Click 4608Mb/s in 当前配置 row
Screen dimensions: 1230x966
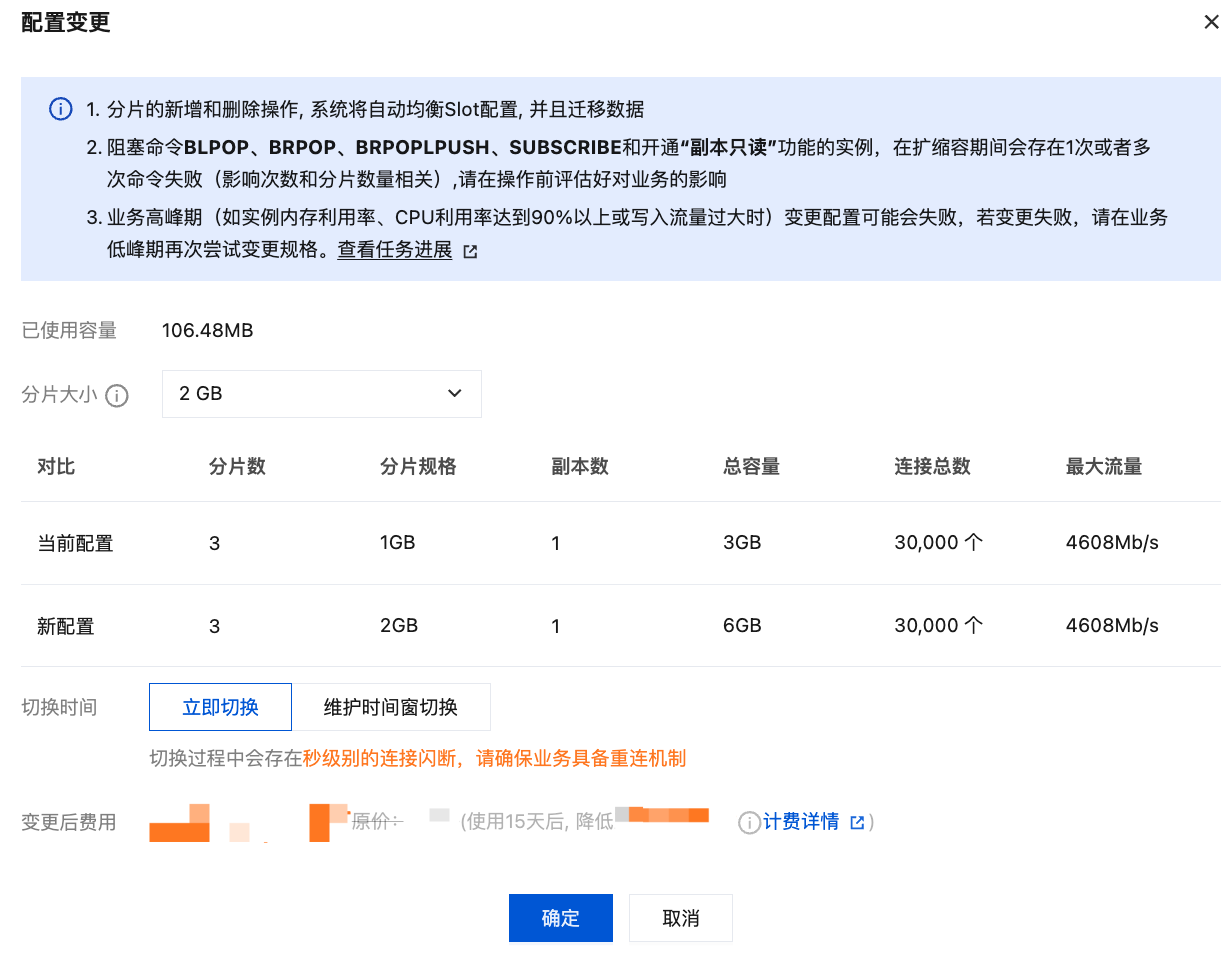(x=1112, y=543)
